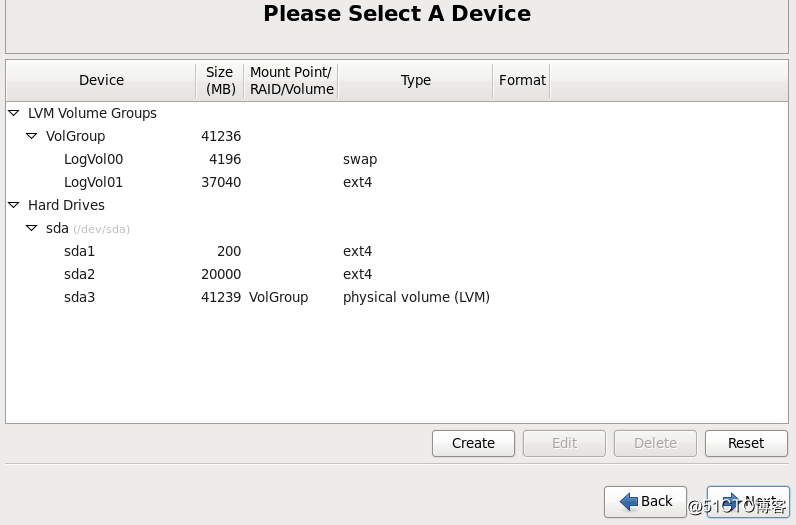Click the ext4 type of sda2

(357, 274)
